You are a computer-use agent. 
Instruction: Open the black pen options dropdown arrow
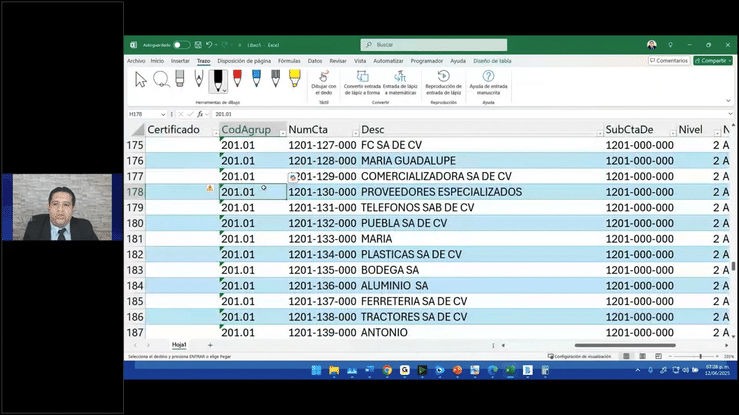pos(225,90)
